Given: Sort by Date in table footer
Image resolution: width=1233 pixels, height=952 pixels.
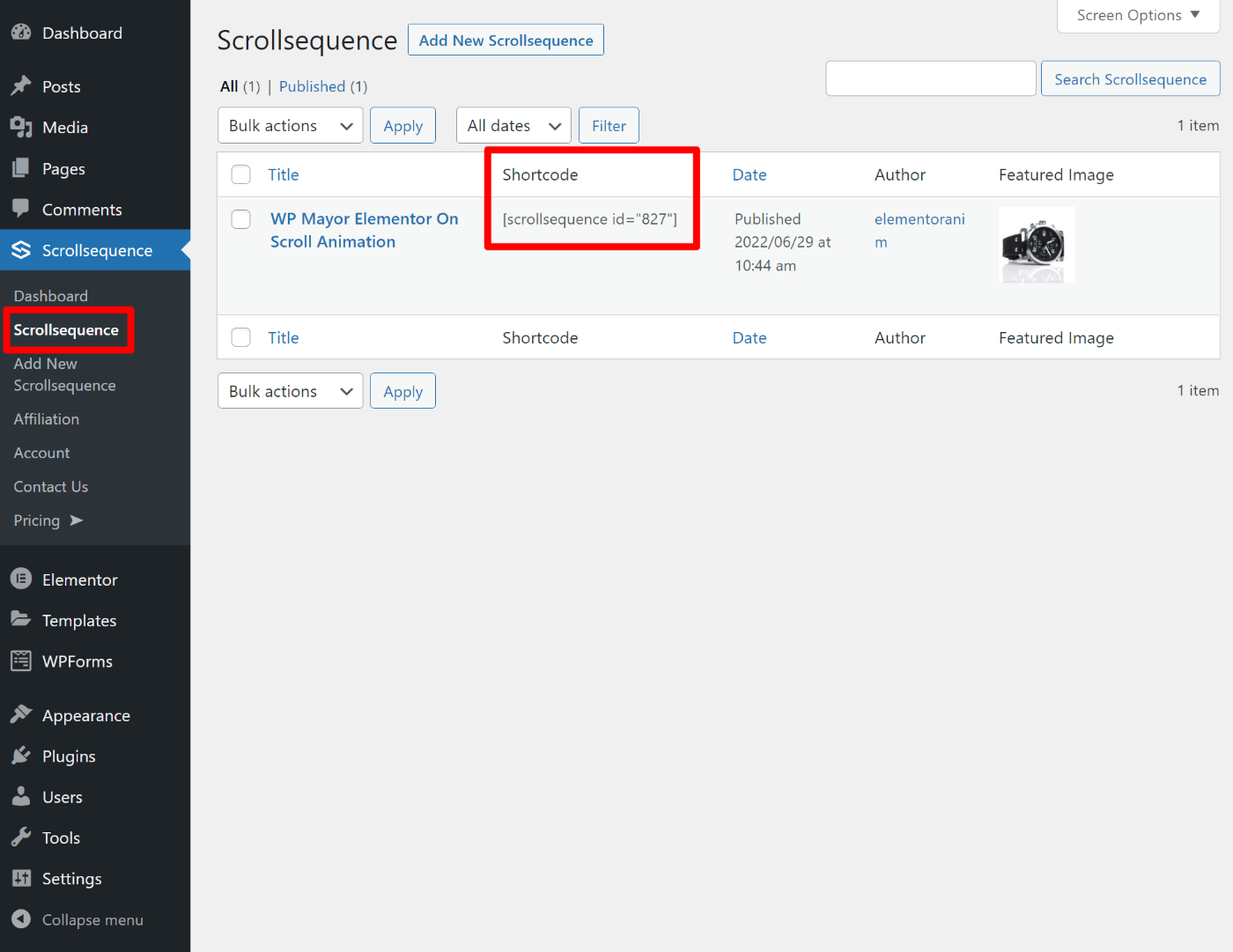Looking at the screenshot, I should click(x=749, y=337).
